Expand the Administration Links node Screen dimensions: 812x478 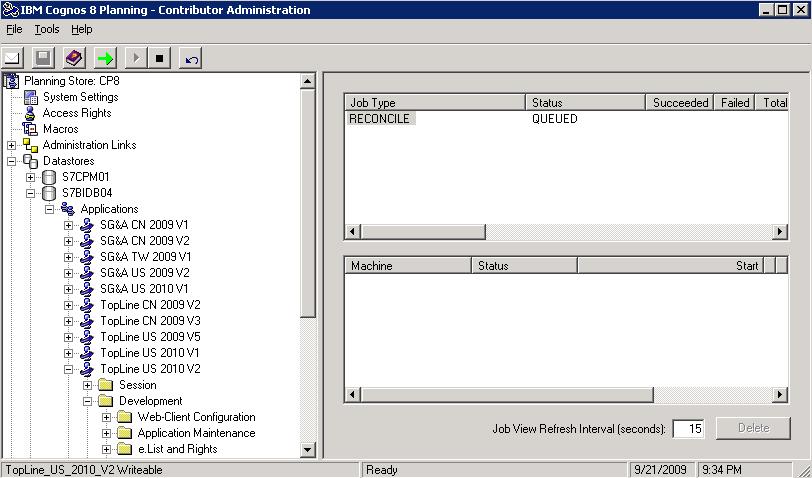coord(12,145)
